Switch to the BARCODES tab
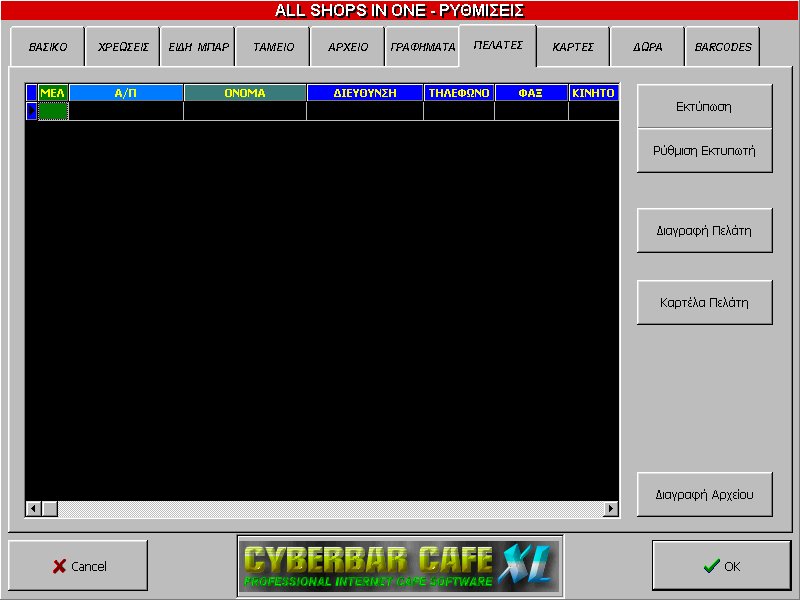The width and height of the screenshot is (800, 600). coord(723,47)
